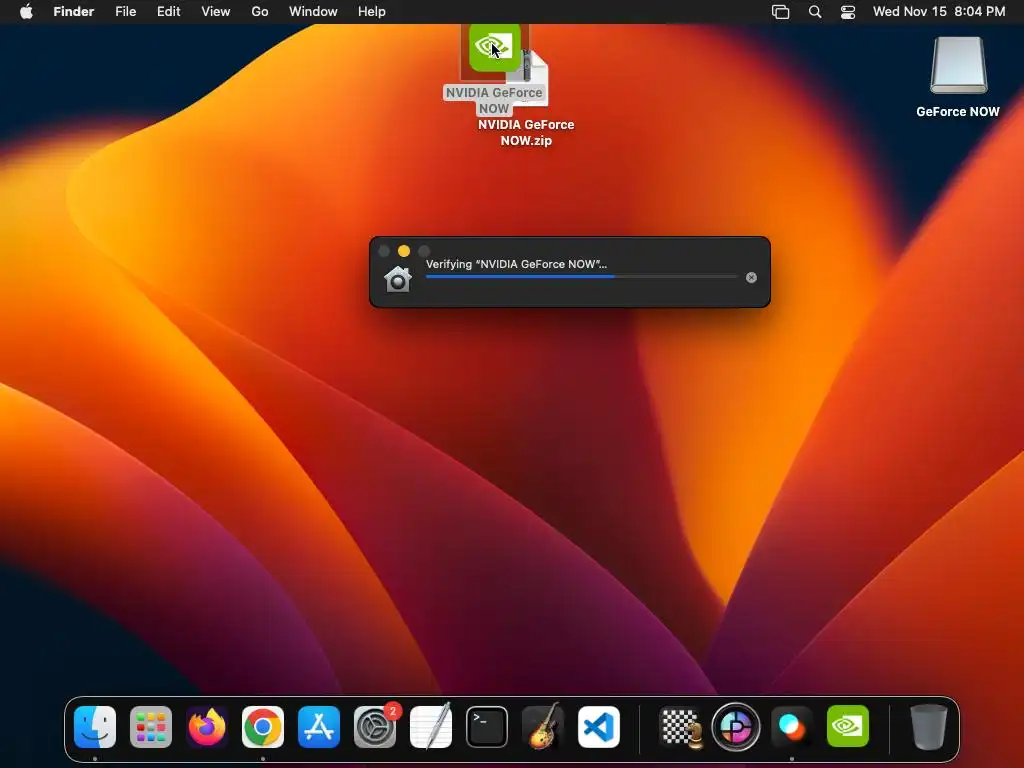Screen dimensions: 1024x768
Task: Open the File menu
Action: (x=125, y=12)
